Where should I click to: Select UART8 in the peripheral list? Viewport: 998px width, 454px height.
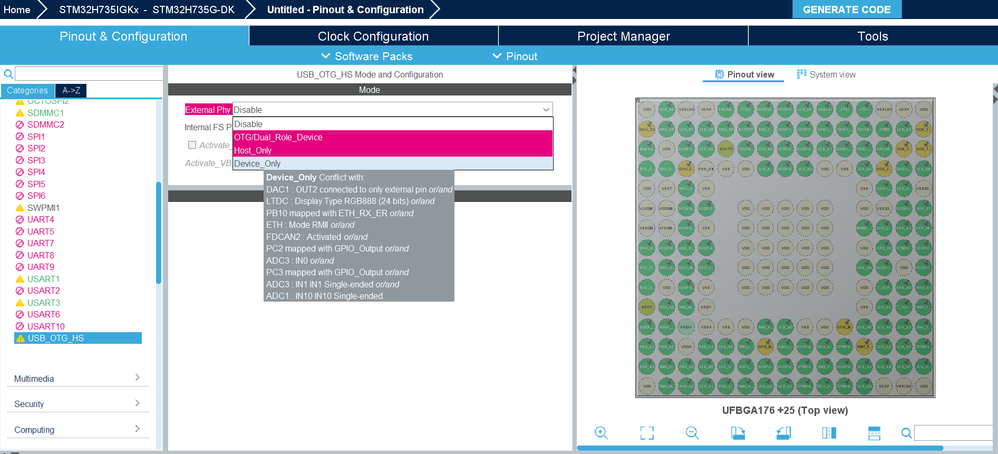click(x=41, y=255)
